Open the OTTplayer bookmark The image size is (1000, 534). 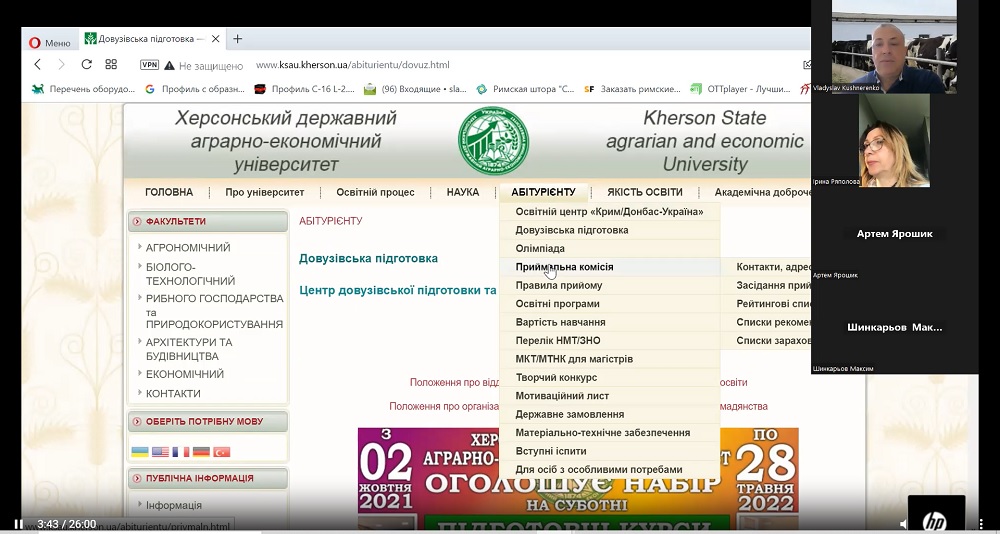tap(741, 89)
